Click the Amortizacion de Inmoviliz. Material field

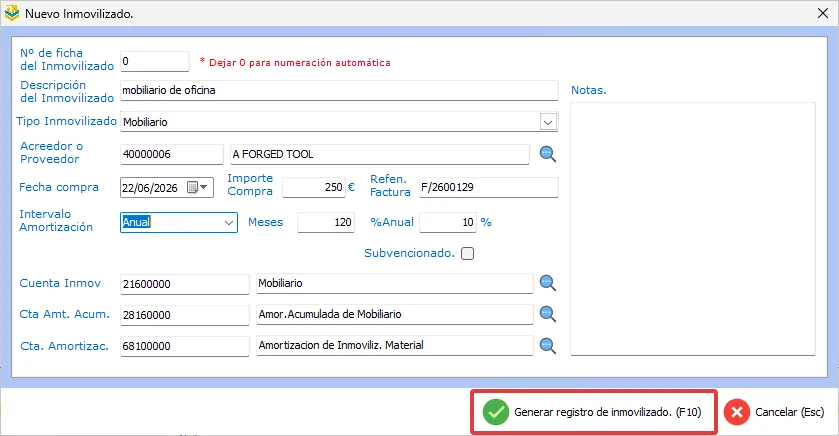pyautogui.click(x=395, y=346)
